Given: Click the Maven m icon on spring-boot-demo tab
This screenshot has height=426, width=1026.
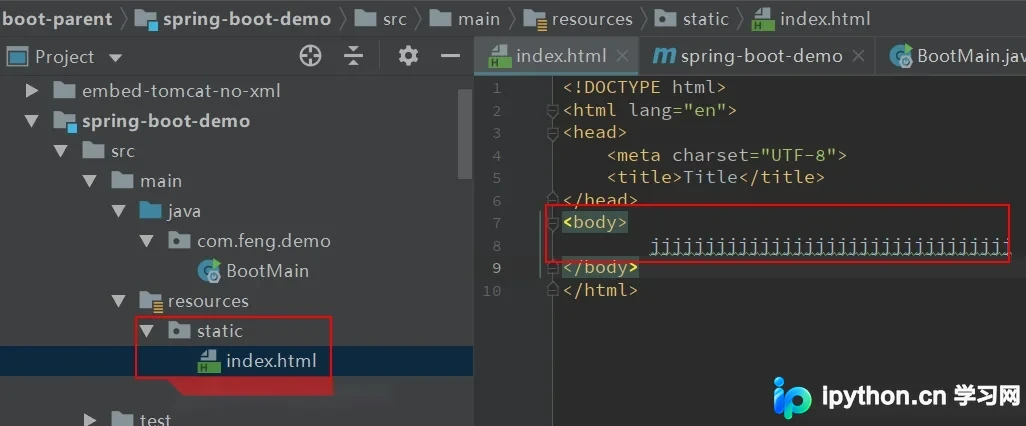Looking at the screenshot, I should click(664, 56).
